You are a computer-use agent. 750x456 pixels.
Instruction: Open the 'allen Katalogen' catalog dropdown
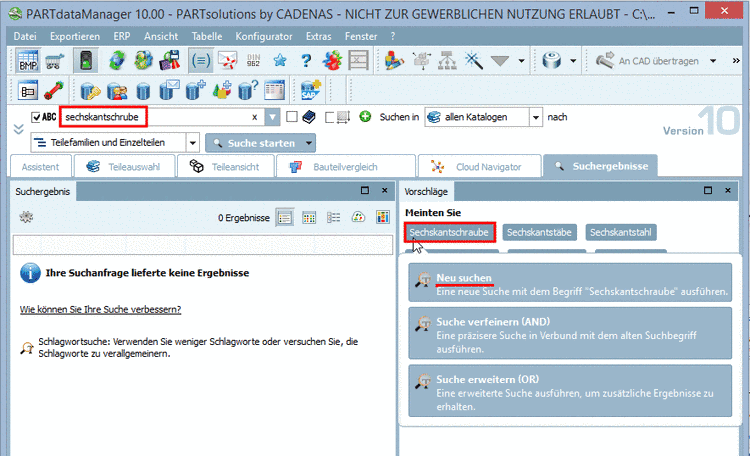point(536,117)
